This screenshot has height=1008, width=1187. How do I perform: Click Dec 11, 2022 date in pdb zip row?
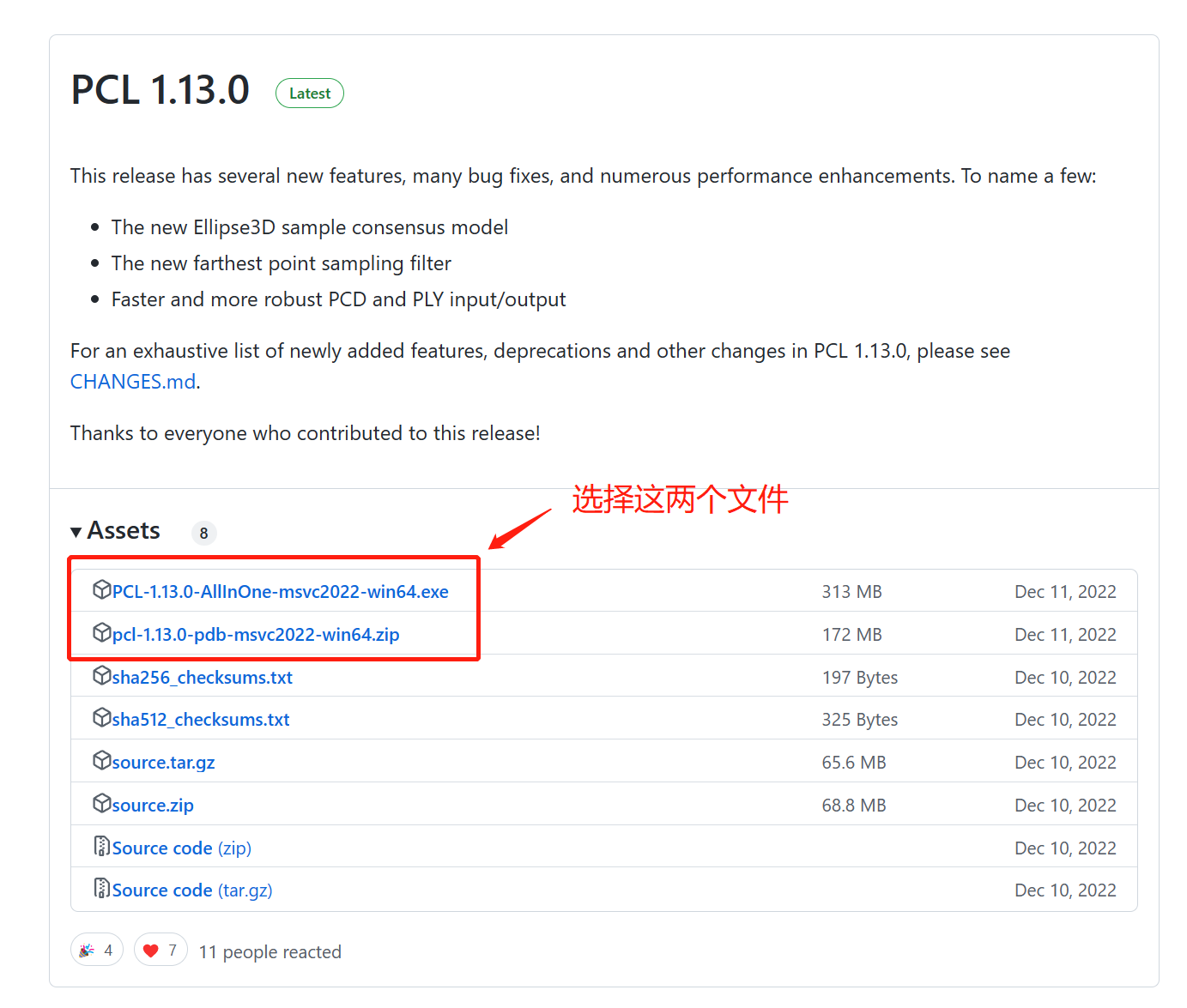pyautogui.click(x=1065, y=635)
